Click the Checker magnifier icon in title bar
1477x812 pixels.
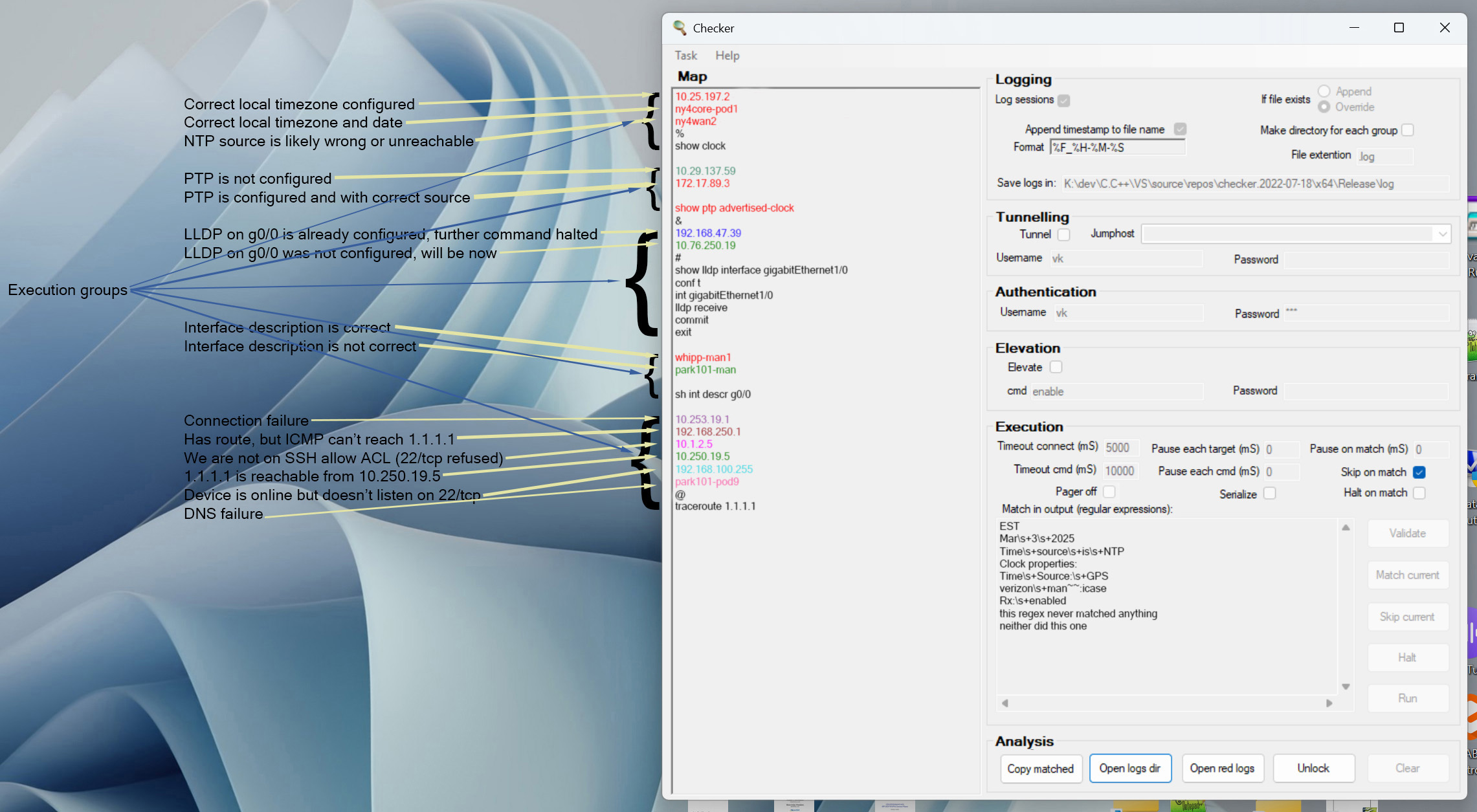pyautogui.click(x=679, y=28)
